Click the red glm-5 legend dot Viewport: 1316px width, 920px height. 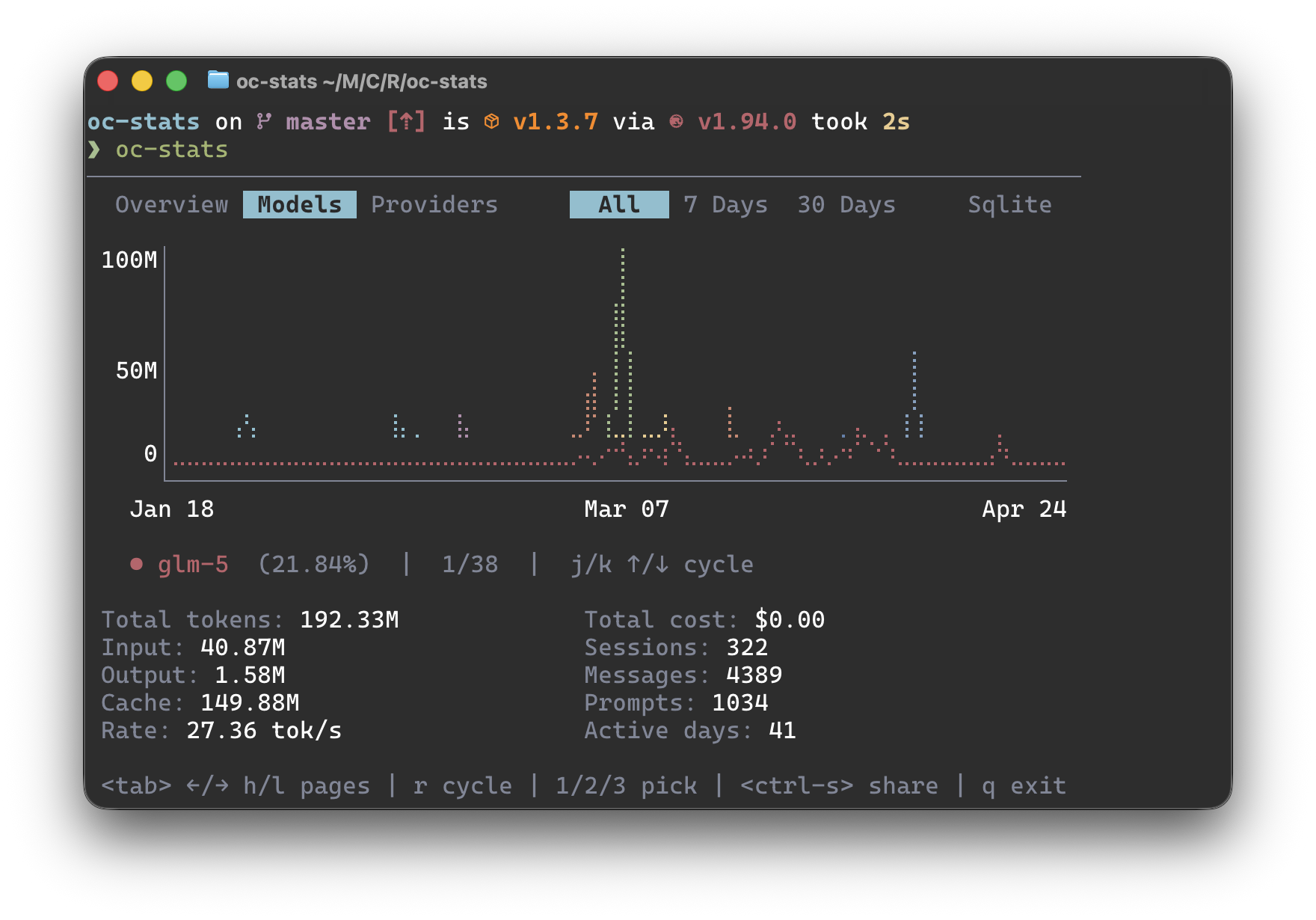tap(136, 564)
